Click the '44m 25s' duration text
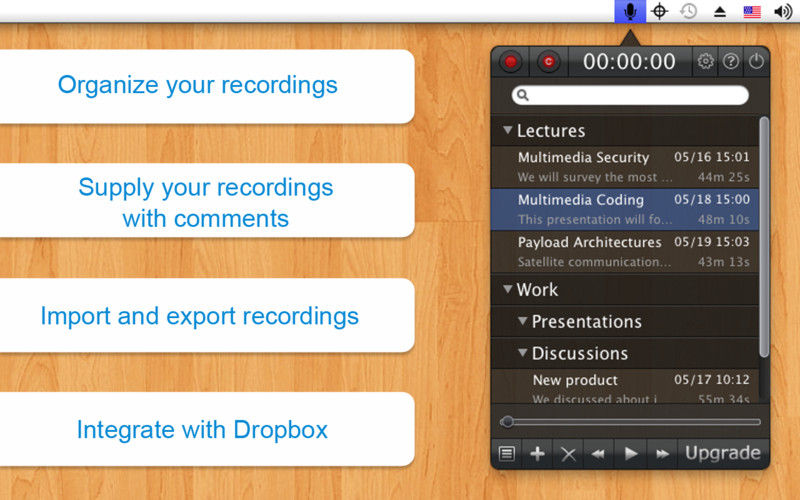800x500 pixels. click(x=723, y=177)
